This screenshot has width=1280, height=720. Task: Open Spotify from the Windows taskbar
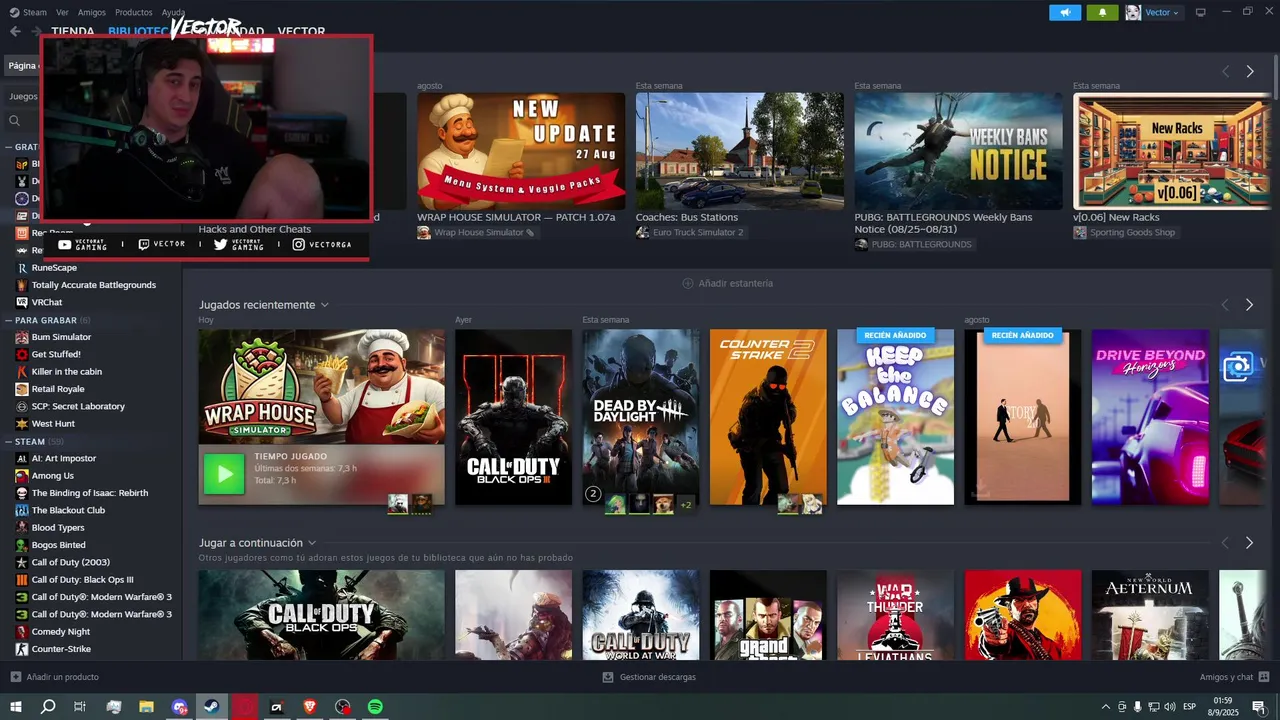point(375,707)
